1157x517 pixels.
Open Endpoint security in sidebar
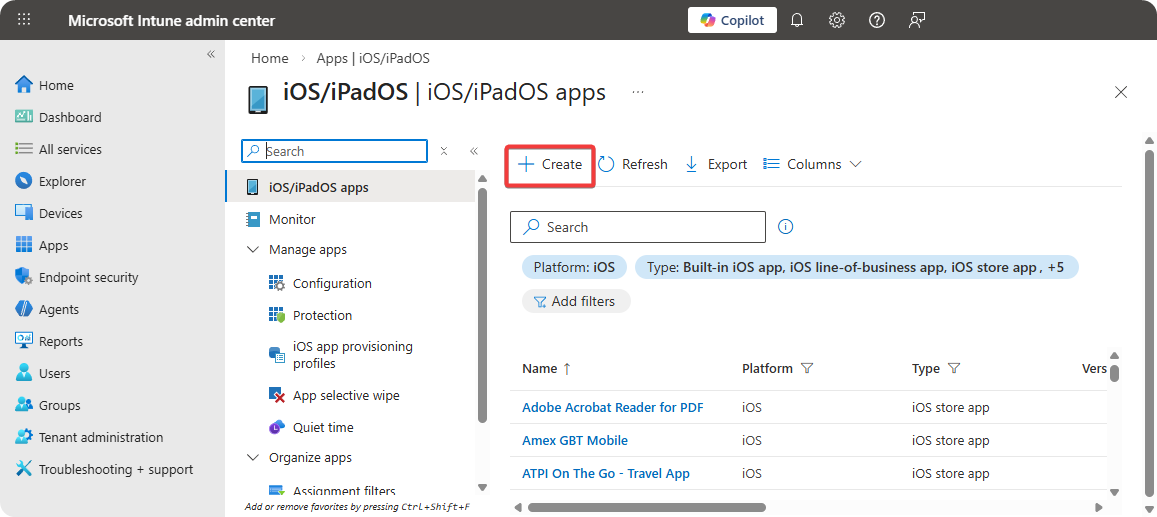(x=88, y=277)
